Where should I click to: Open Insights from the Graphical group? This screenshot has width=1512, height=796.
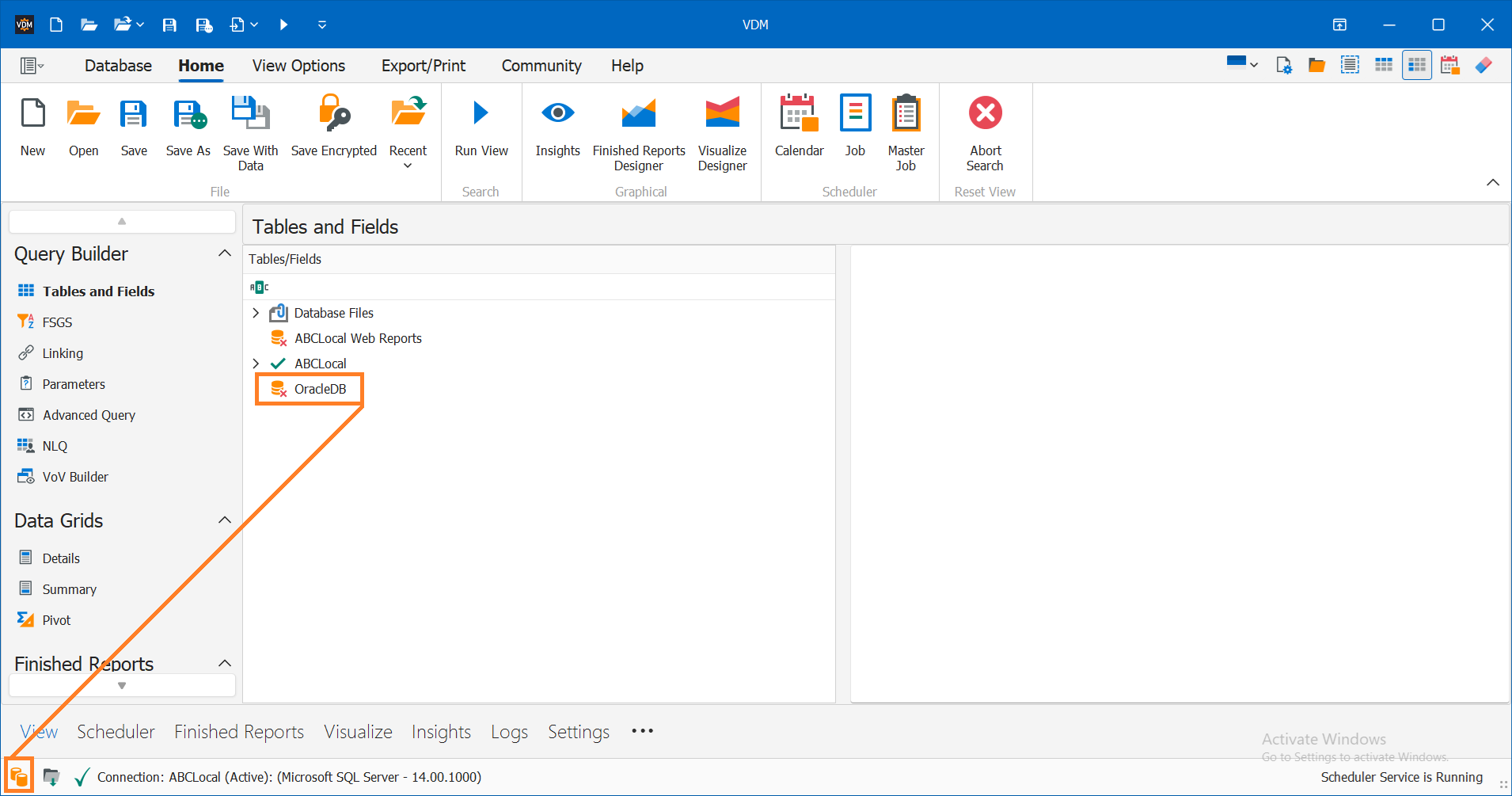(557, 127)
